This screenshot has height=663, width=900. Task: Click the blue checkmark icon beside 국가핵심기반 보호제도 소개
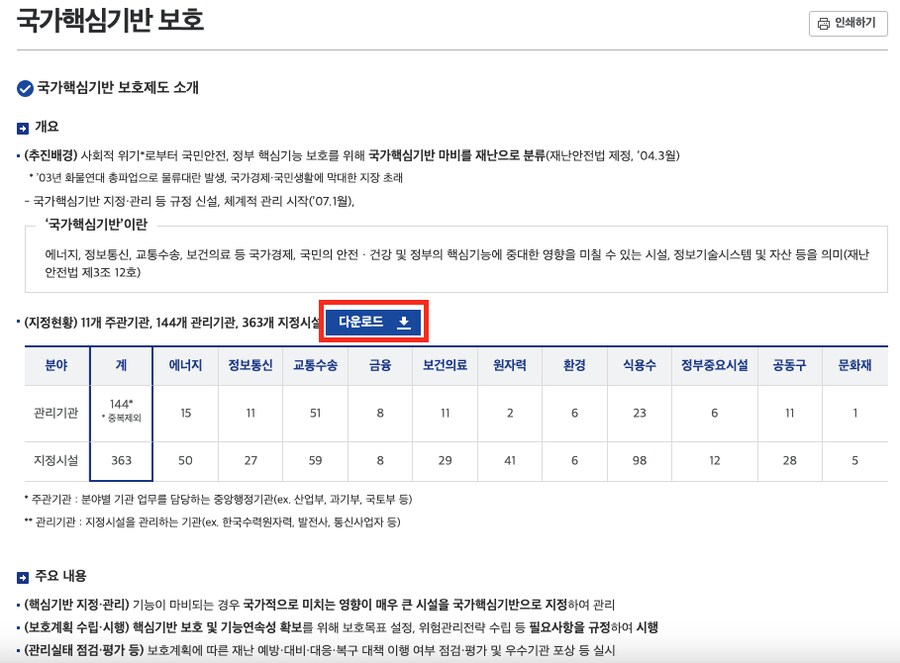coord(25,88)
